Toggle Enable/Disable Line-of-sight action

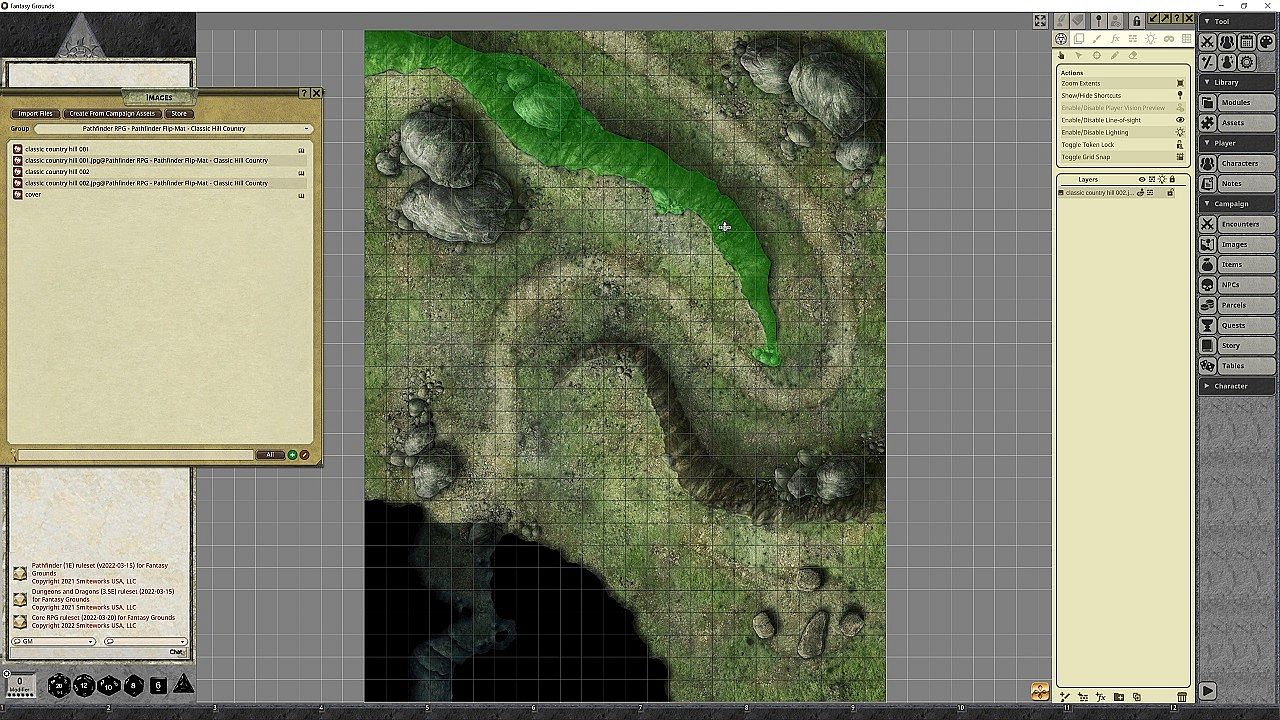(1123, 120)
